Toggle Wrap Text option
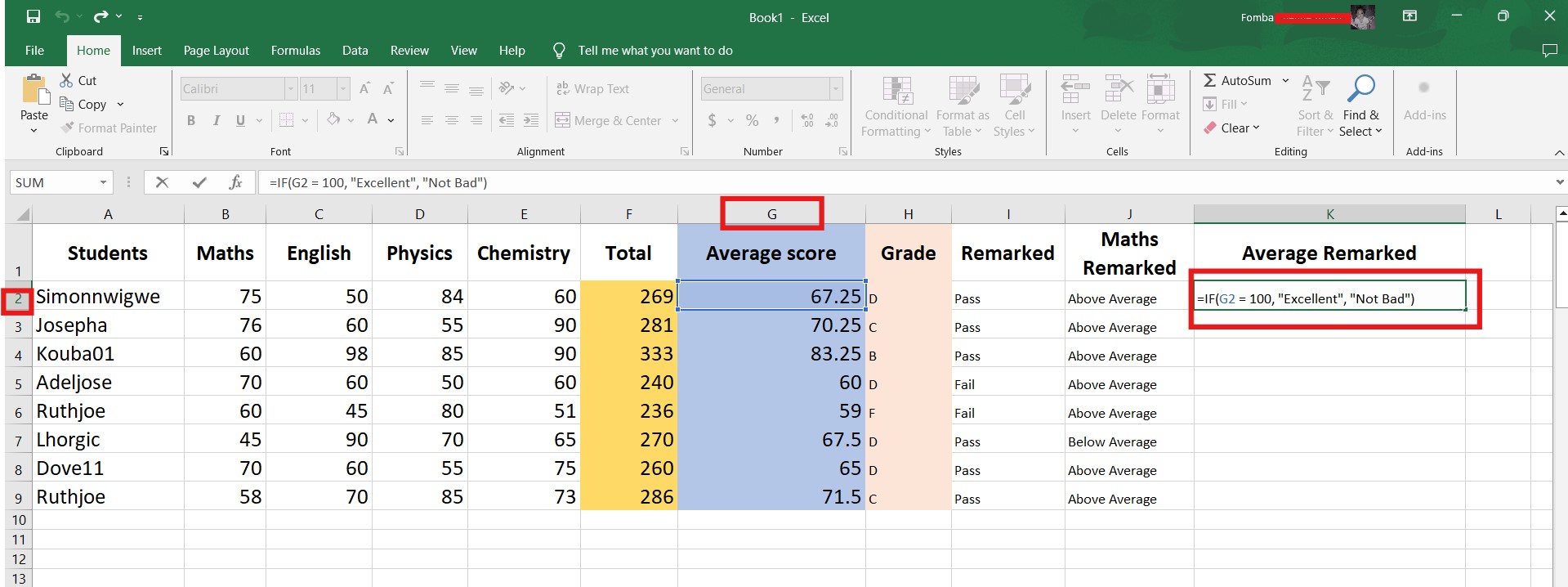Image resolution: width=1568 pixels, height=587 pixels. [592, 88]
